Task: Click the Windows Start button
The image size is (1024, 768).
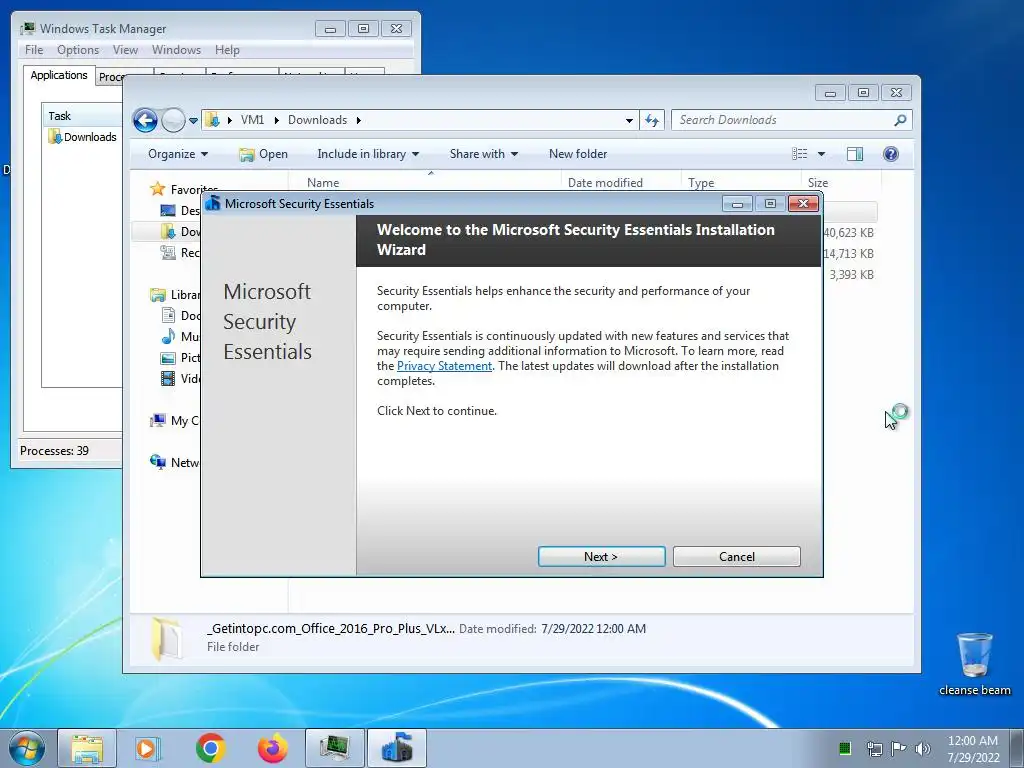Action: (27, 748)
